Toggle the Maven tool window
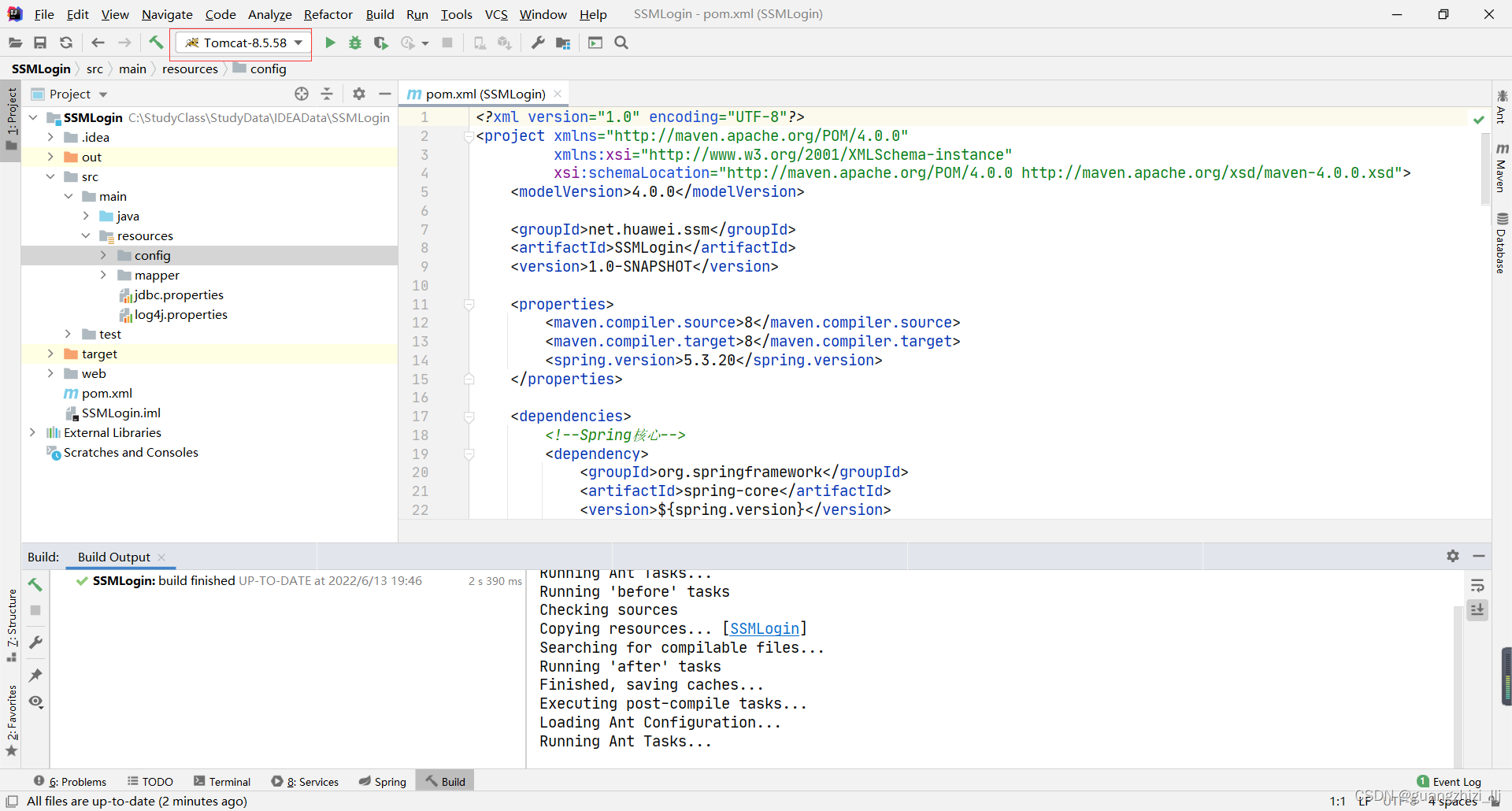The image size is (1512, 811). click(x=1502, y=168)
